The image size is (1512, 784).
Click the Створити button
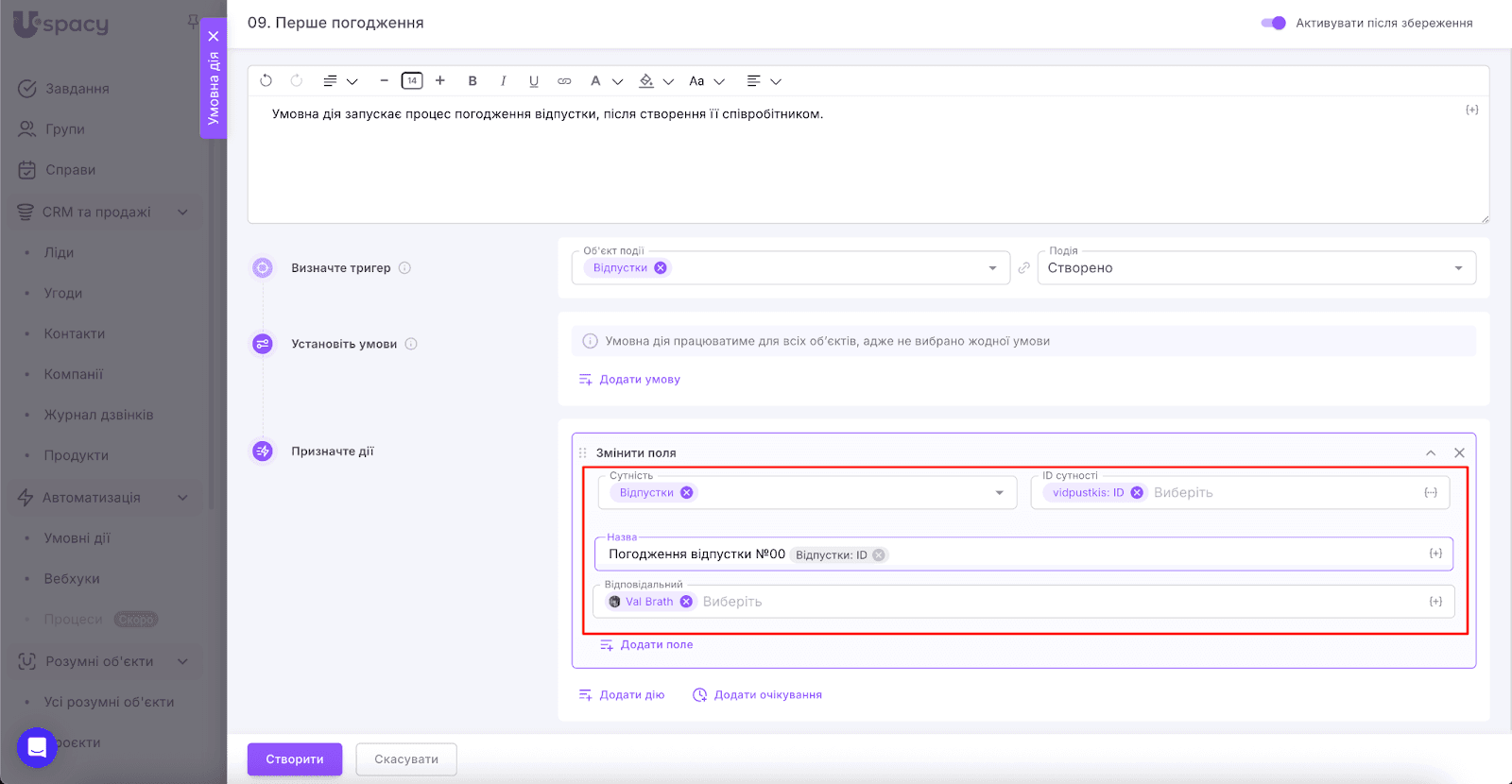(294, 759)
